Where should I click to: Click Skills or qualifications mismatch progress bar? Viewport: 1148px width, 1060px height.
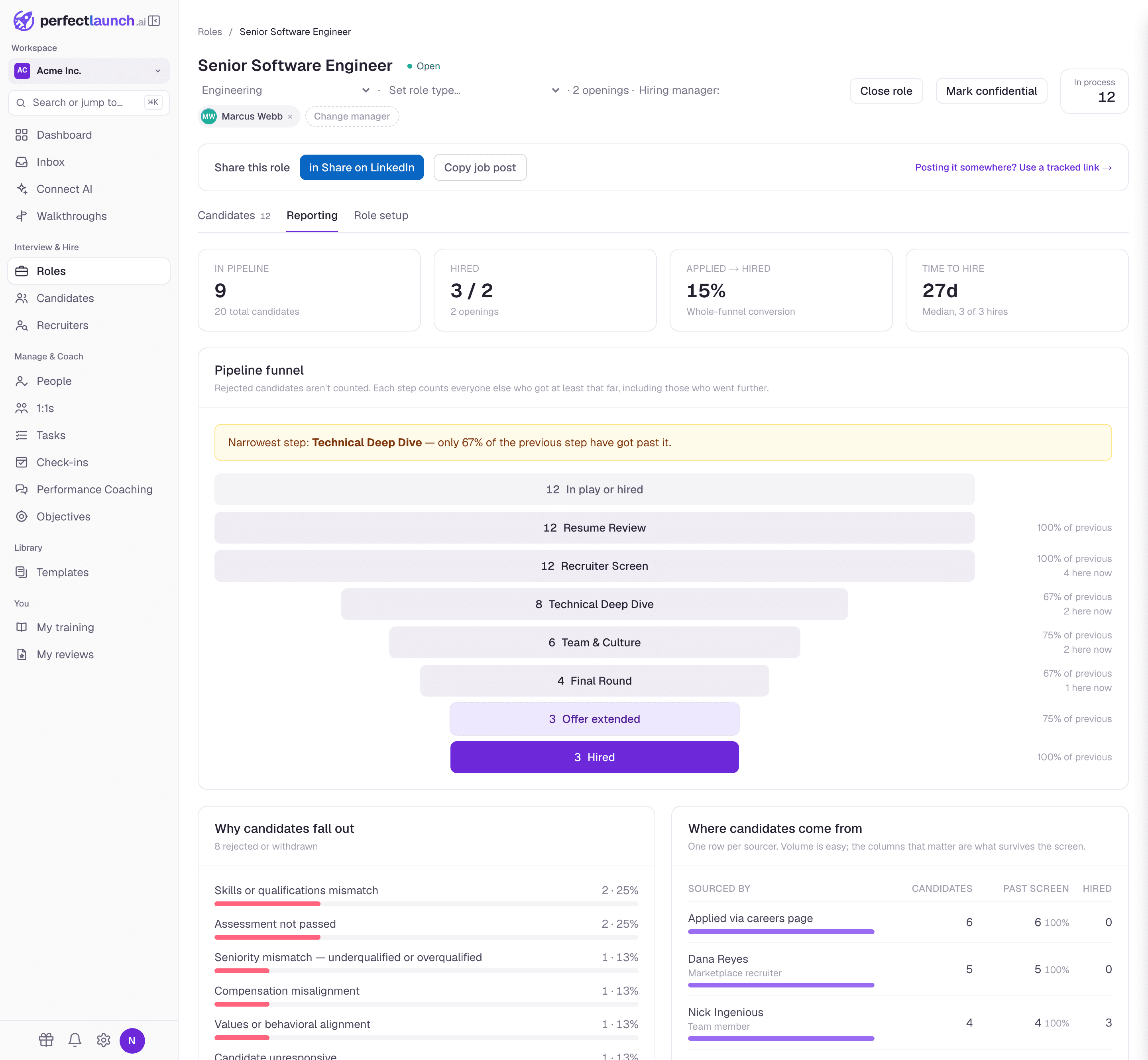click(x=426, y=904)
